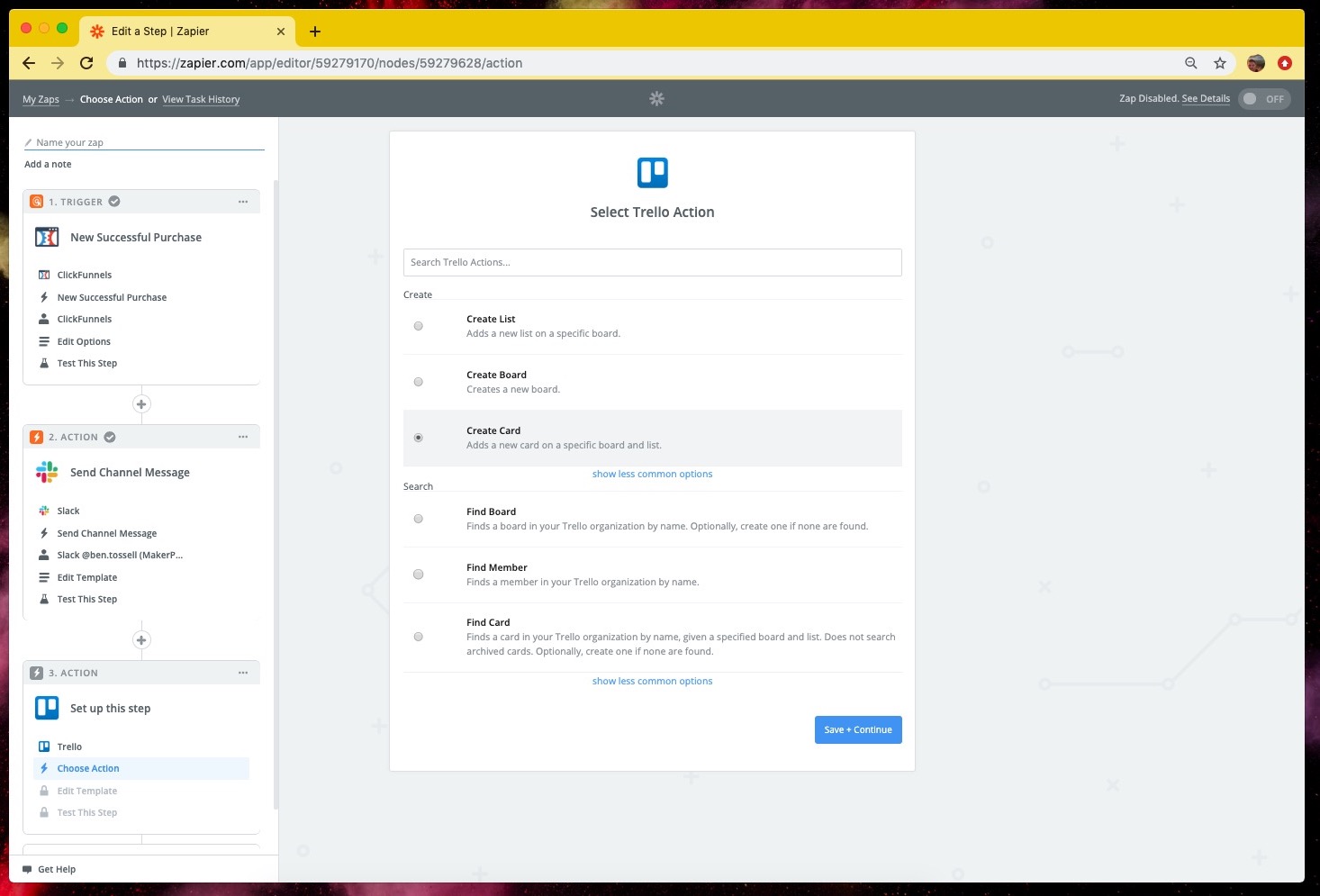Click the browser forward arrow
The width and height of the screenshot is (1320, 896).
coord(58,63)
